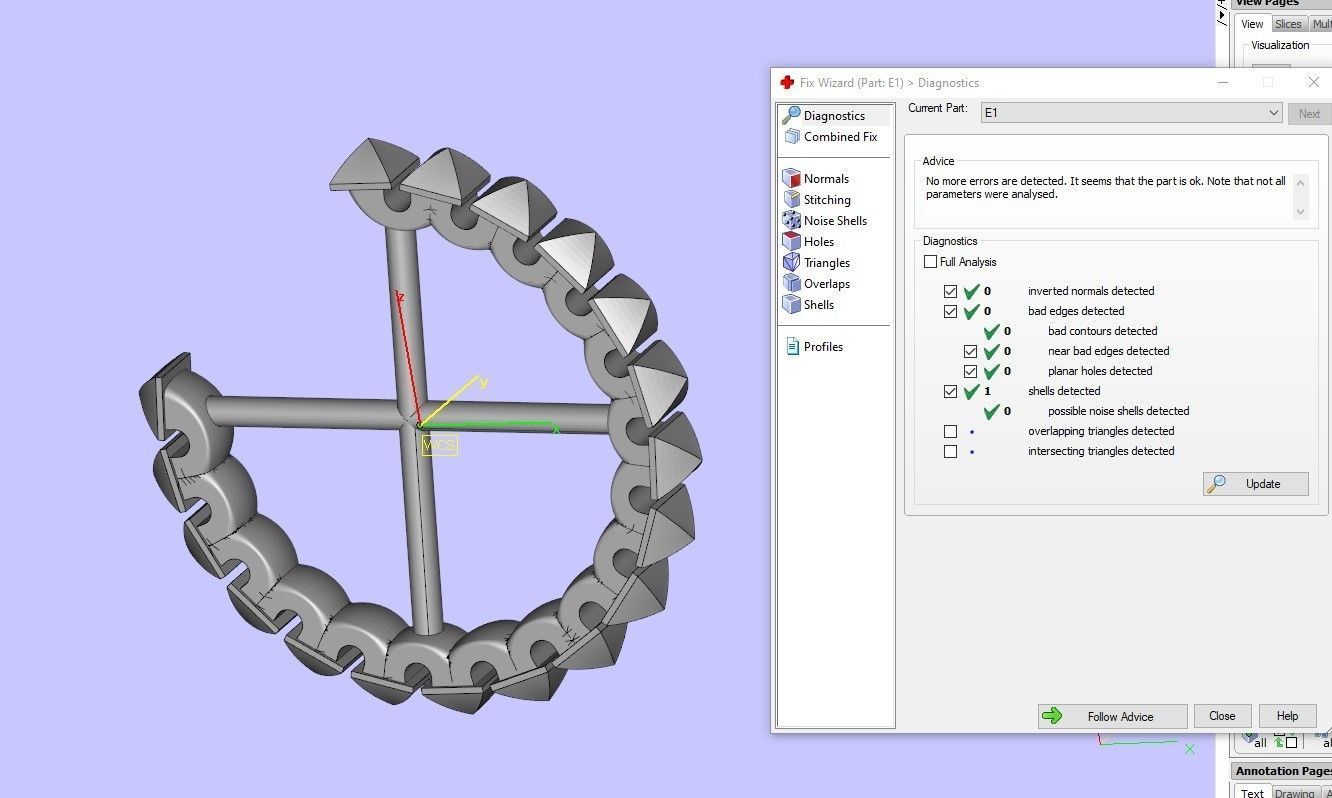Select the Triangles fixing step
The image size is (1332, 798).
(x=817, y=263)
